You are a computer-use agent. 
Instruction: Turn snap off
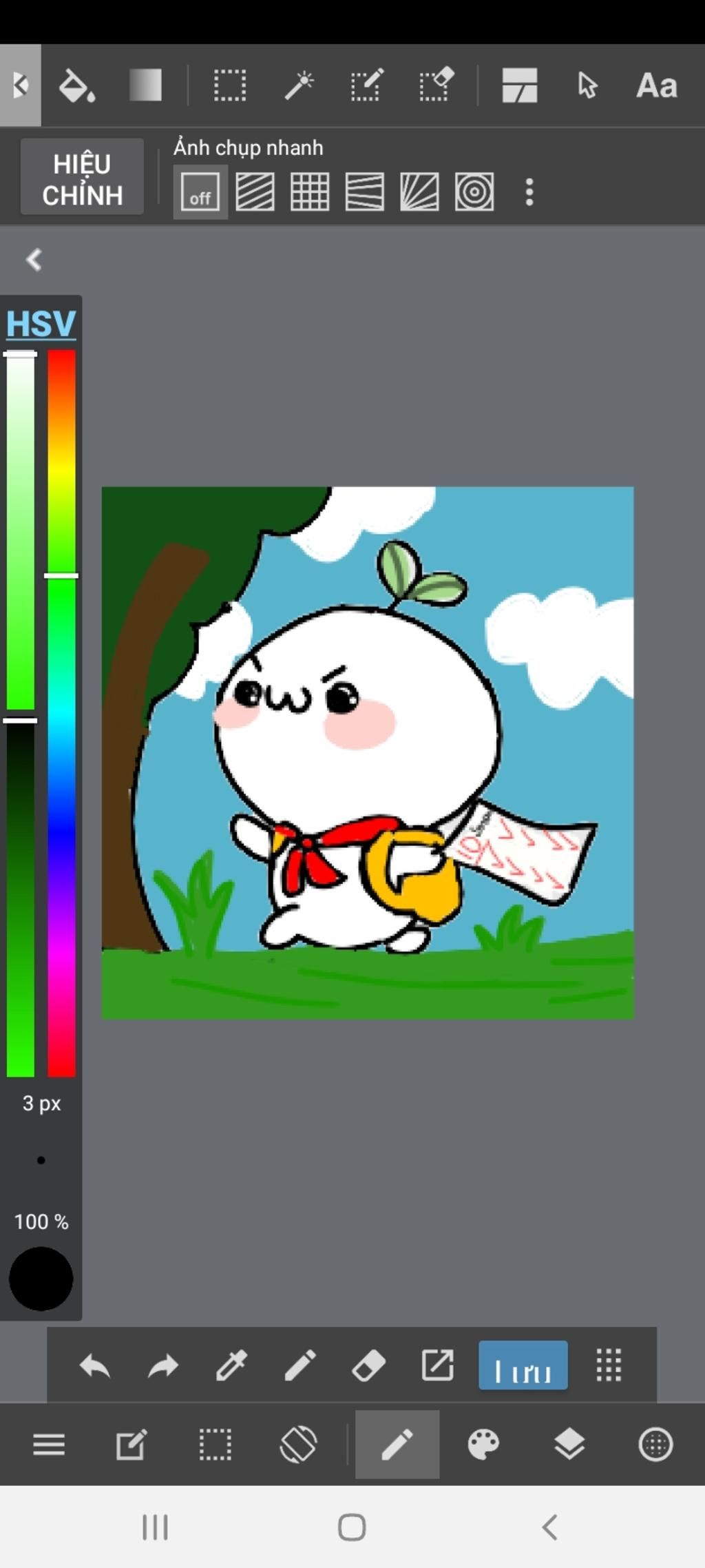(x=200, y=192)
